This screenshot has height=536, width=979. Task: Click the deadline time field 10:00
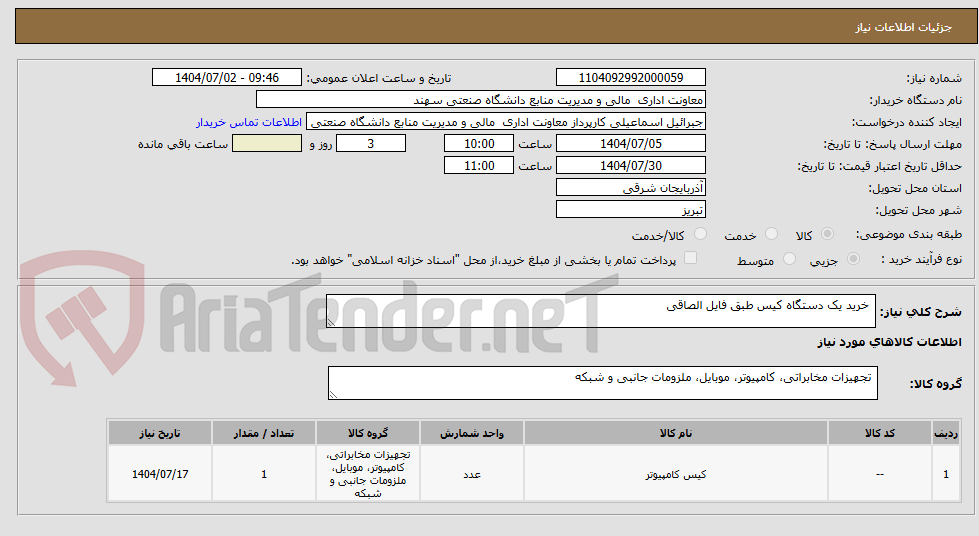pos(479,144)
